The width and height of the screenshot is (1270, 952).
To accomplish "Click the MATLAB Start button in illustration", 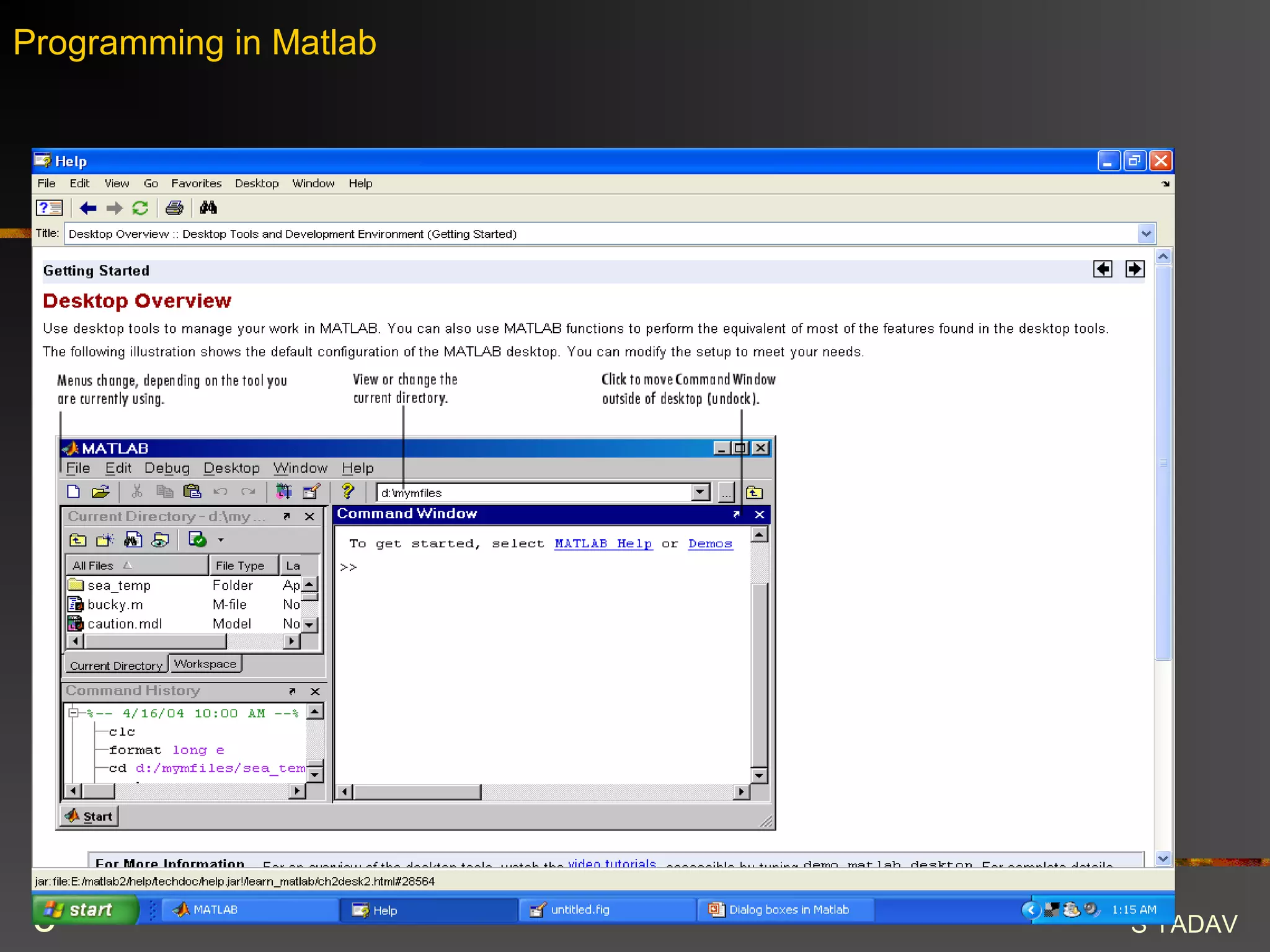I will (x=89, y=816).
